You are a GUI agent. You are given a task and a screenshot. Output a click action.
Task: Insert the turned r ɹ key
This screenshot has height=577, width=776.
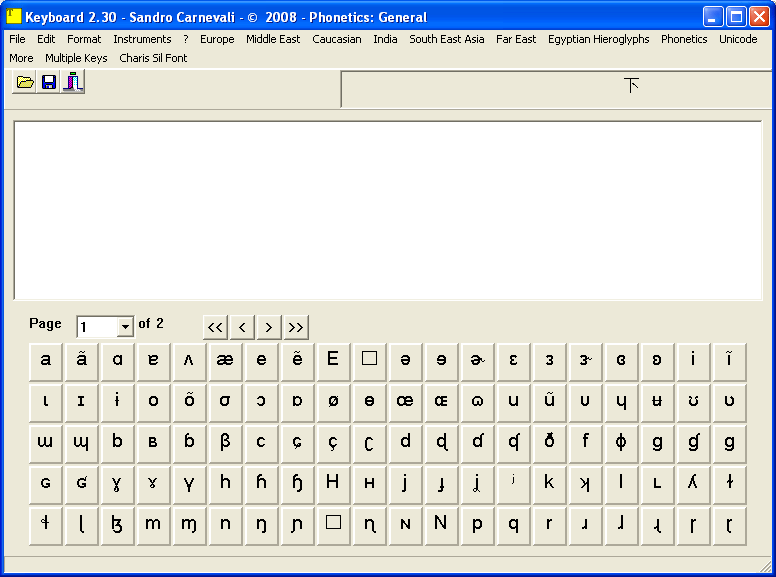coord(585,526)
